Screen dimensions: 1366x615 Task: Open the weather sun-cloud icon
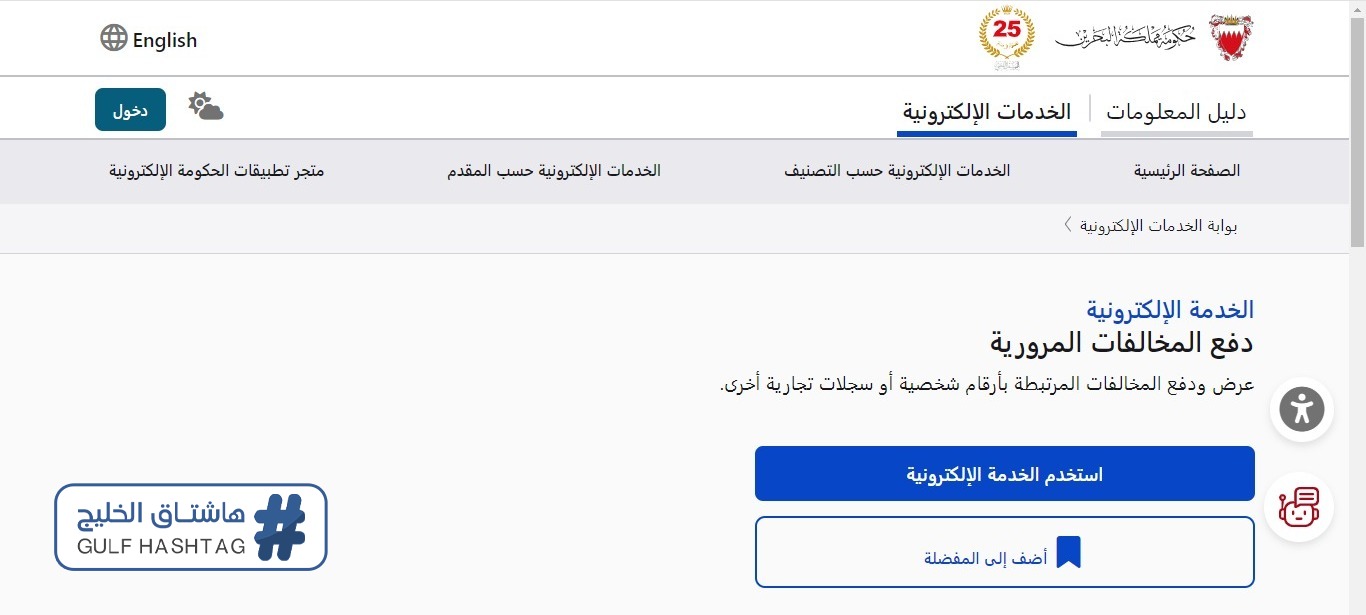(206, 106)
